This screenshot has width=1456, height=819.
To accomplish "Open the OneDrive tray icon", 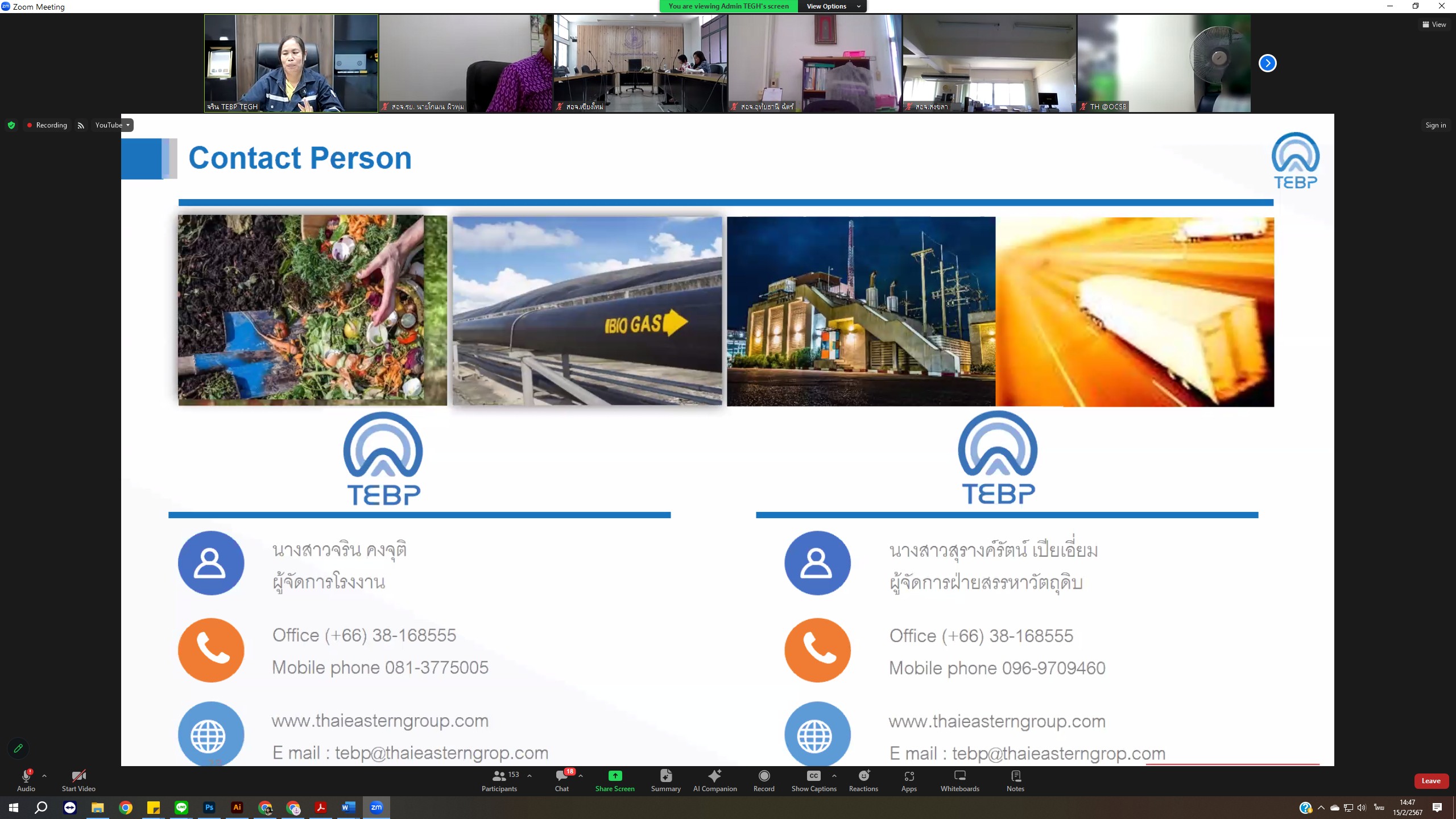I will tap(1334, 808).
